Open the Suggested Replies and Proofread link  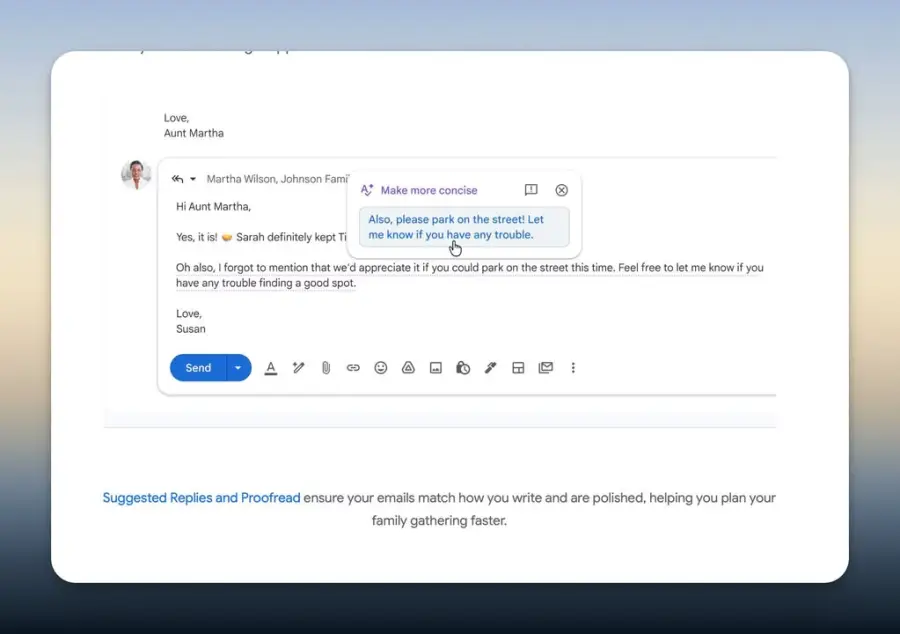201,497
